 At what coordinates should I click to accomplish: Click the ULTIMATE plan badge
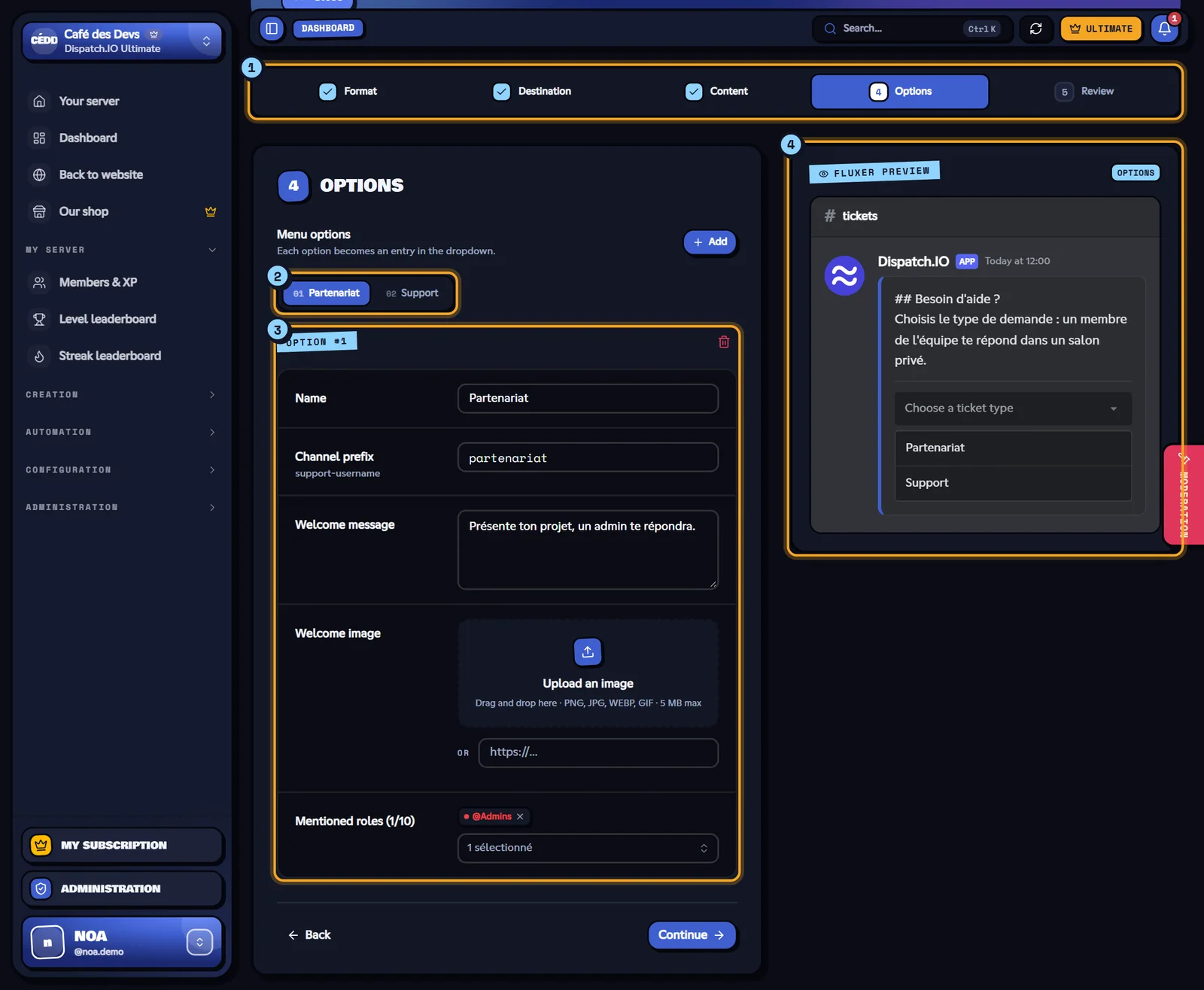1101,29
